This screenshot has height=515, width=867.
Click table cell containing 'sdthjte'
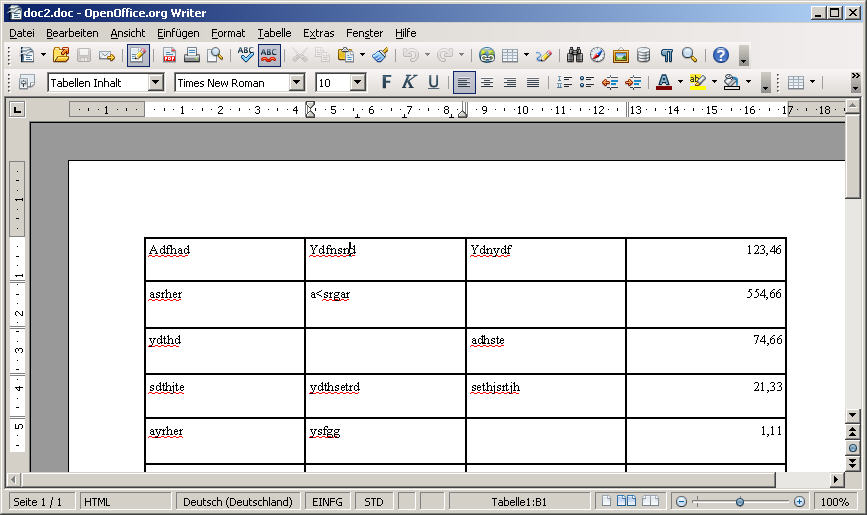click(x=224, y=396)
